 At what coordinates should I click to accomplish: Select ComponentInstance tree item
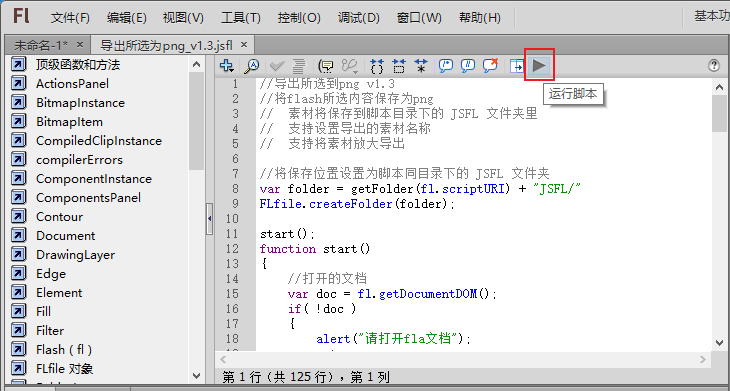(x=94, y=179)
